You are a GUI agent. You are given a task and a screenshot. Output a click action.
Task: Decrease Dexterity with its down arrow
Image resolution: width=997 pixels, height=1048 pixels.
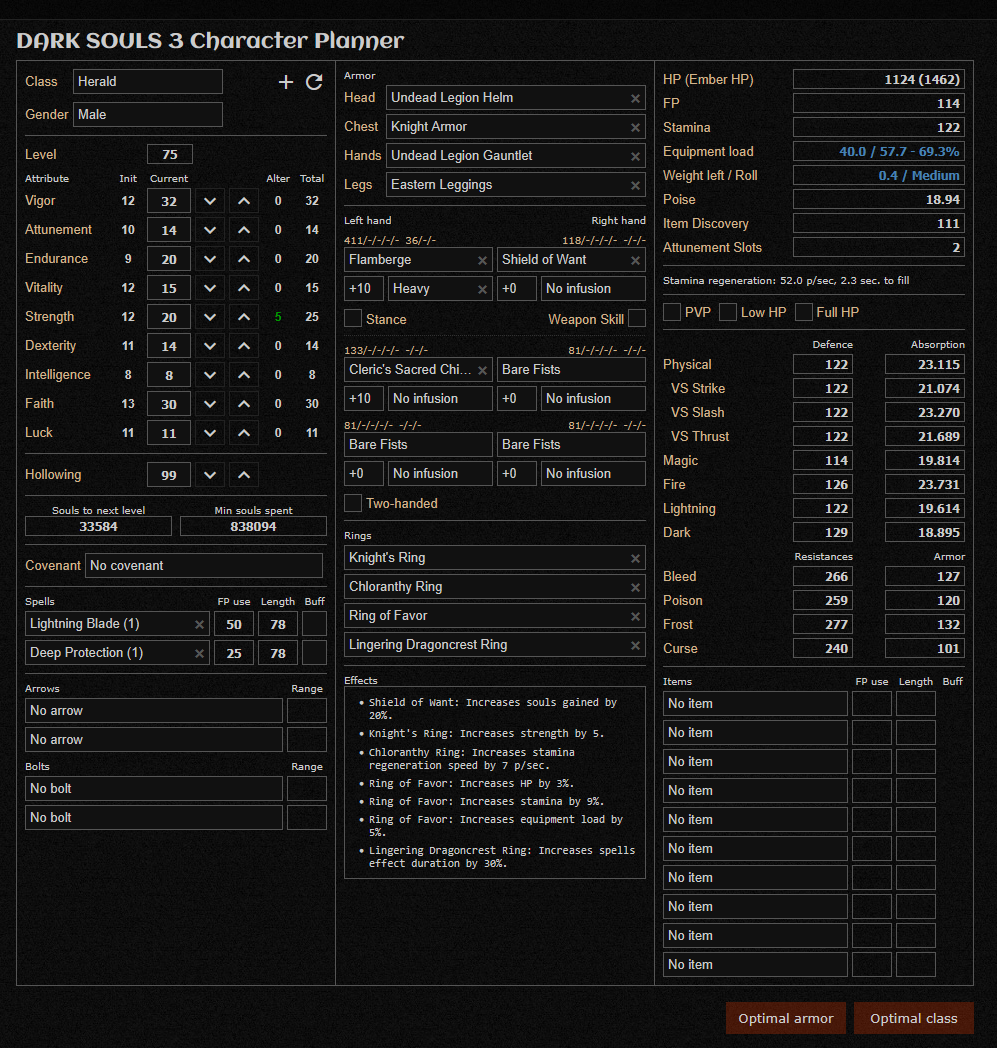pos(210,346)
